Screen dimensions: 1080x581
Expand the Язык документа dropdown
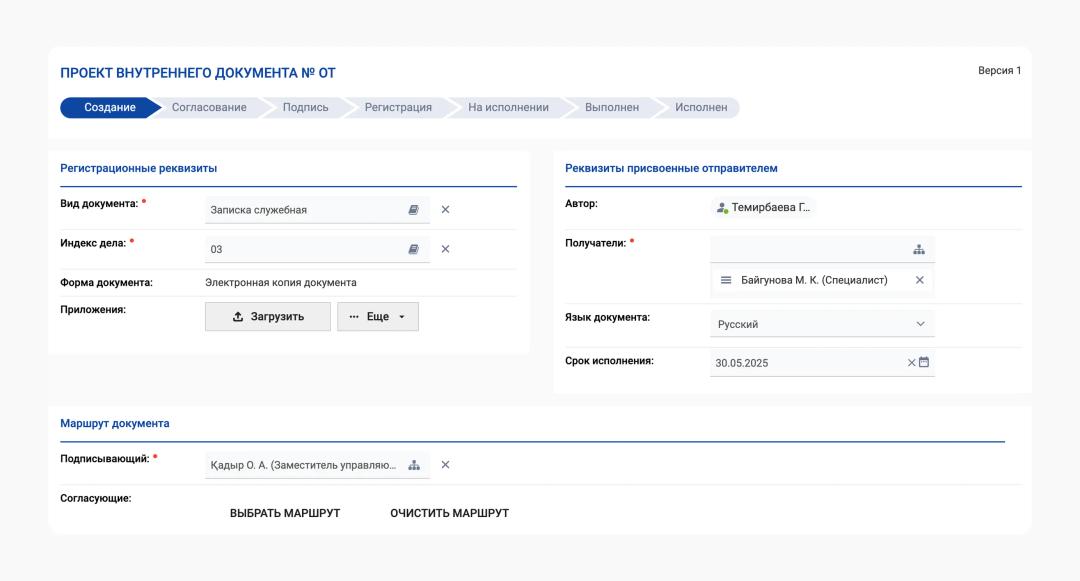(920, 324)
